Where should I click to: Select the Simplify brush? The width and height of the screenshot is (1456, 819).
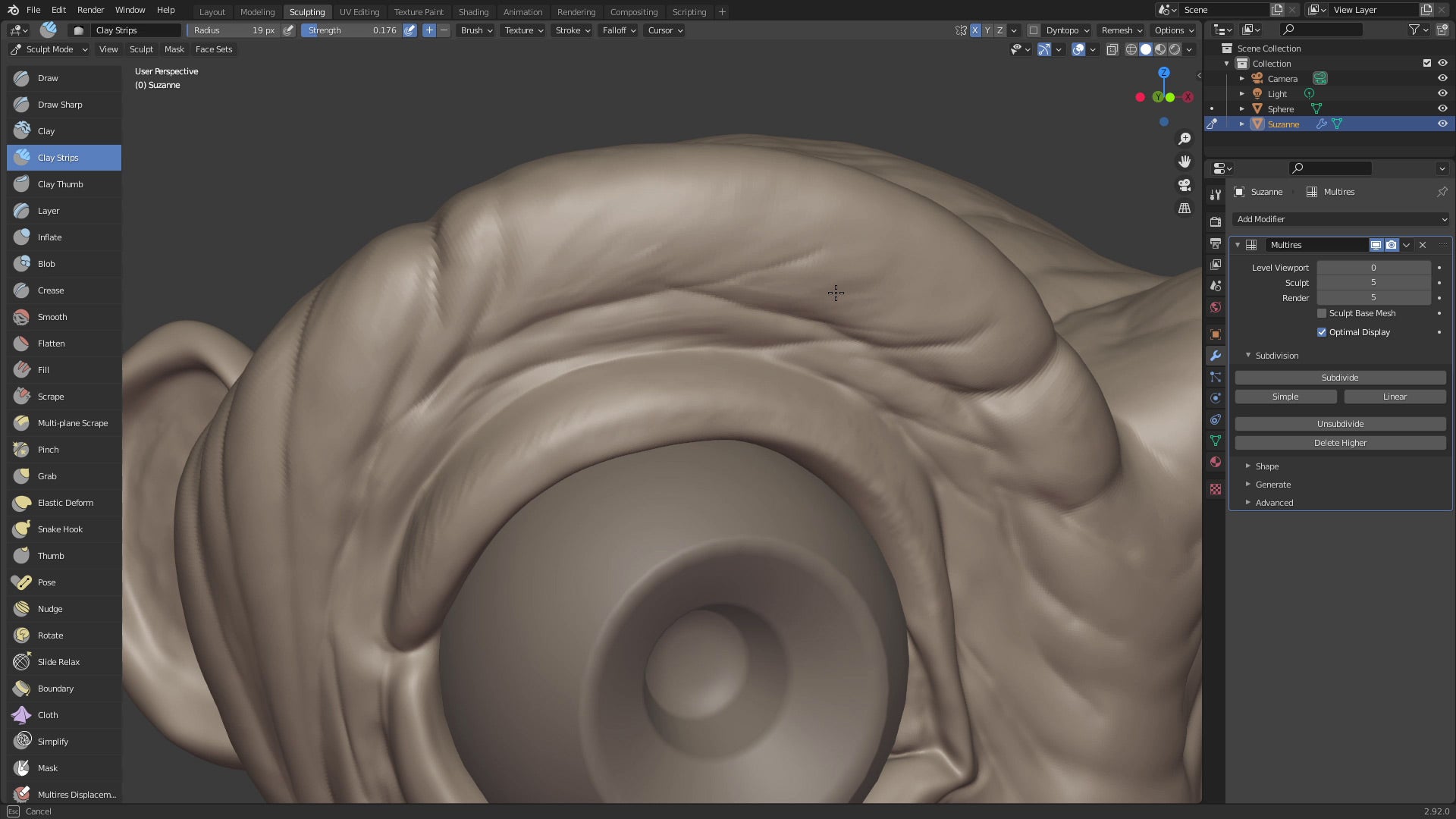(x=64, y=742)
